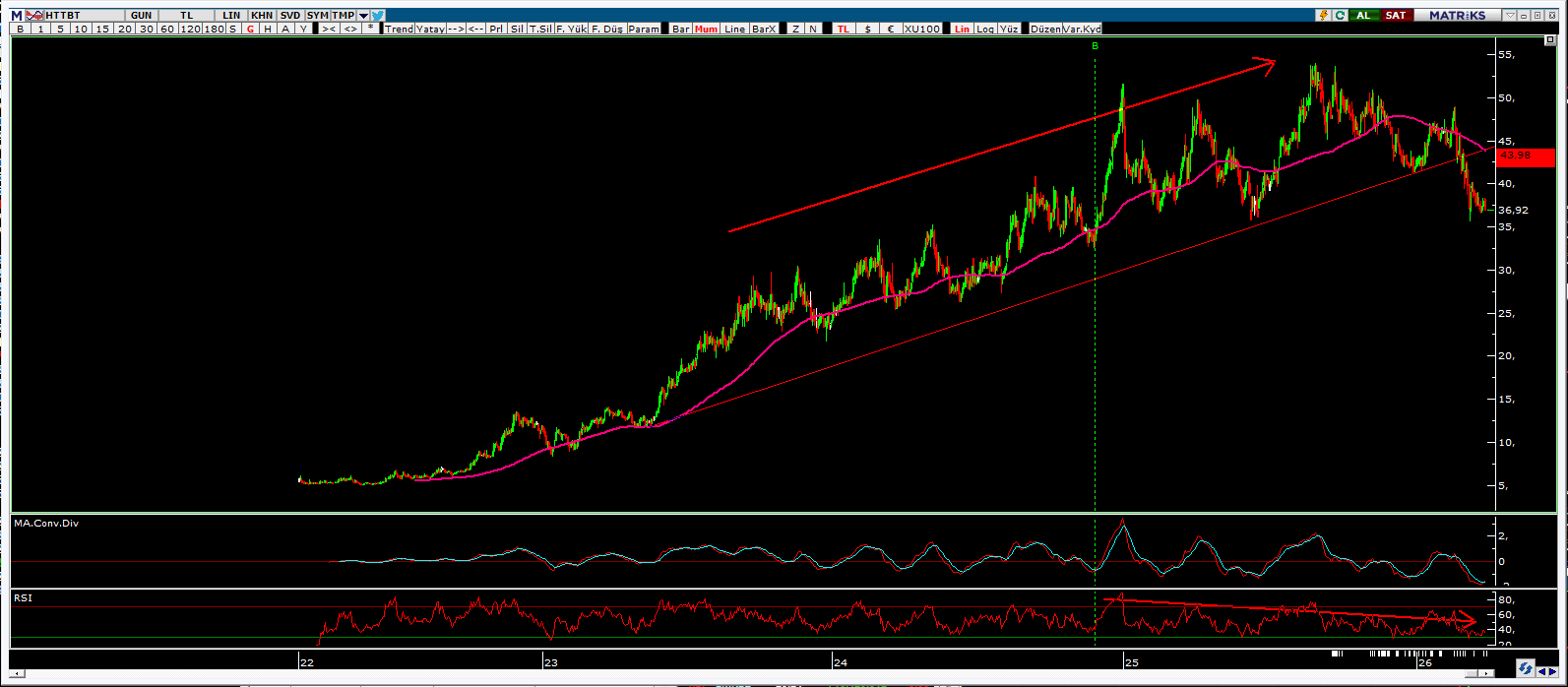Select the Prl parallel line tool
The image size is (1568, 687).
coord(496,29)
